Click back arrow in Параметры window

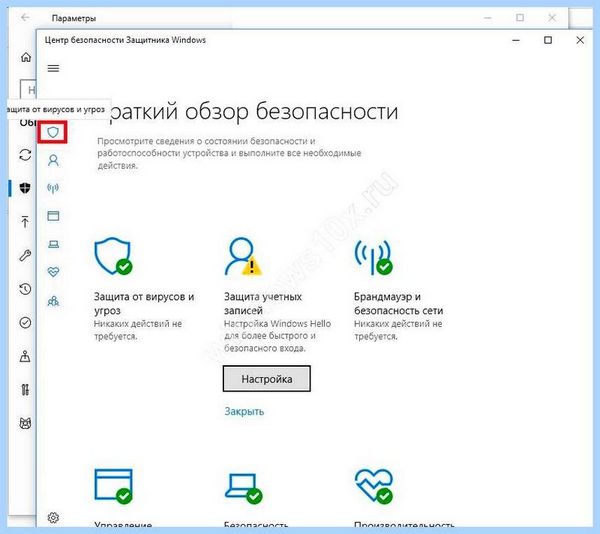click(25, 17)
